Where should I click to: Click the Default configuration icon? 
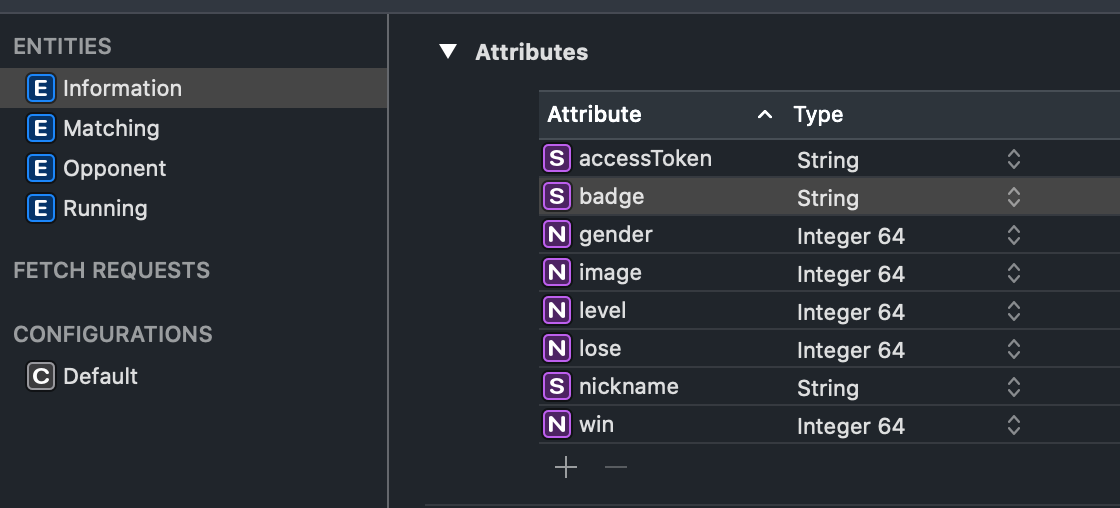pos(41,376)
